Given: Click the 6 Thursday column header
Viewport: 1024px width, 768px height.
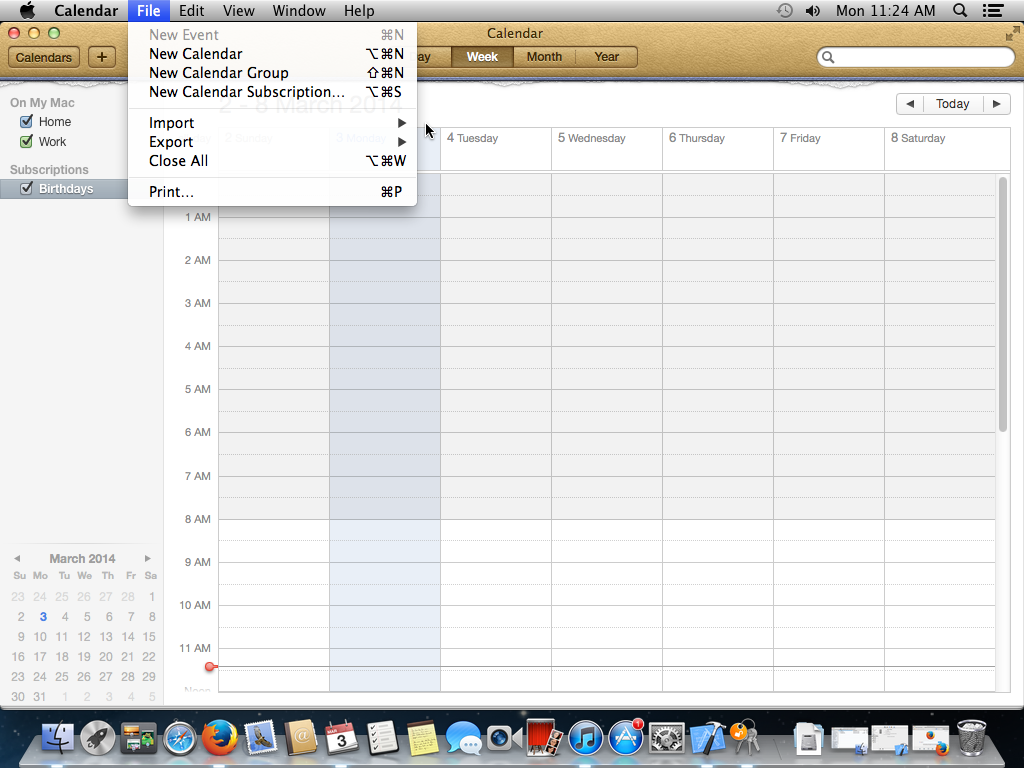Looking at the screenshot, I should pyautogui.click(x=697, y=138).
